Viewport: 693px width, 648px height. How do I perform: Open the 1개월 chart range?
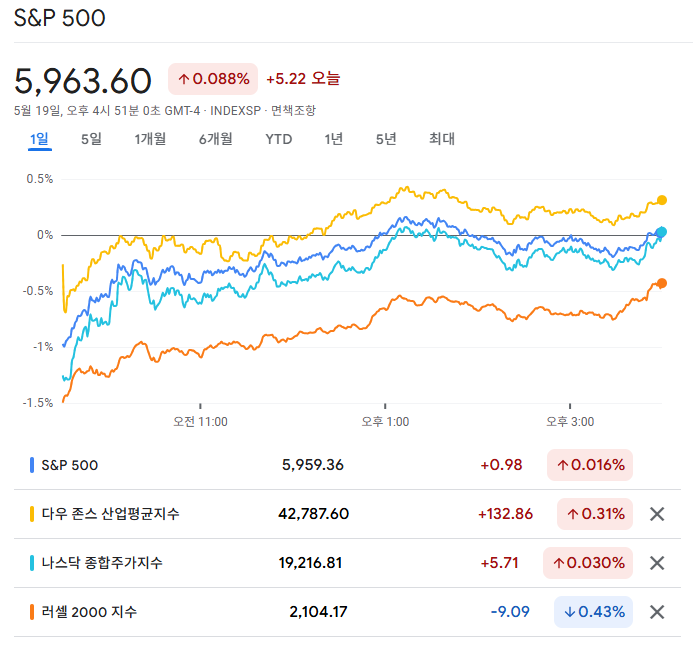pyautogui.click(x=150, y=139)
